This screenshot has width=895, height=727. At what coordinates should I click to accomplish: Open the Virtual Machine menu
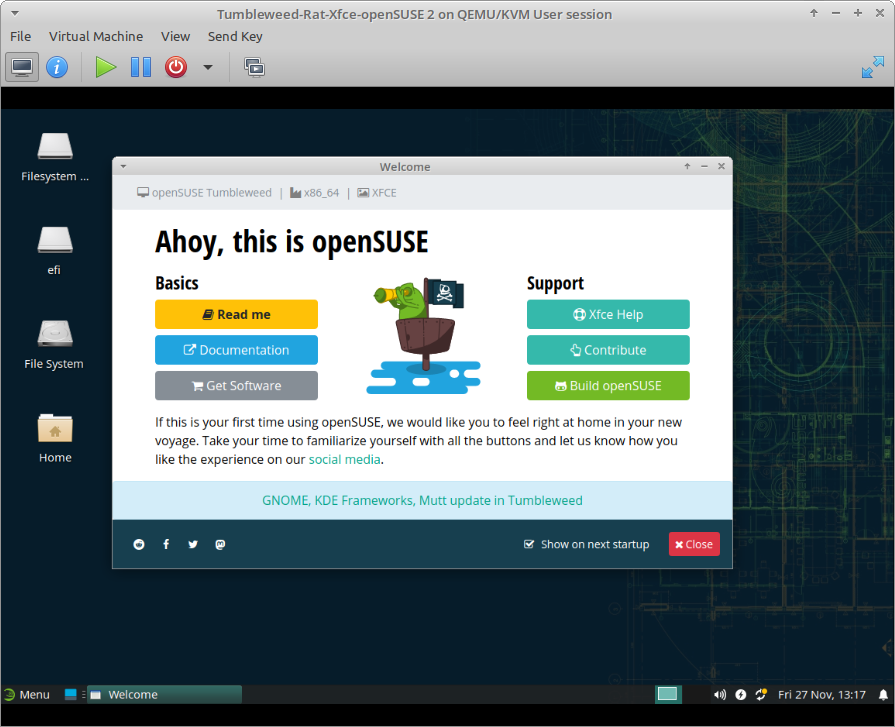[96, 36]
